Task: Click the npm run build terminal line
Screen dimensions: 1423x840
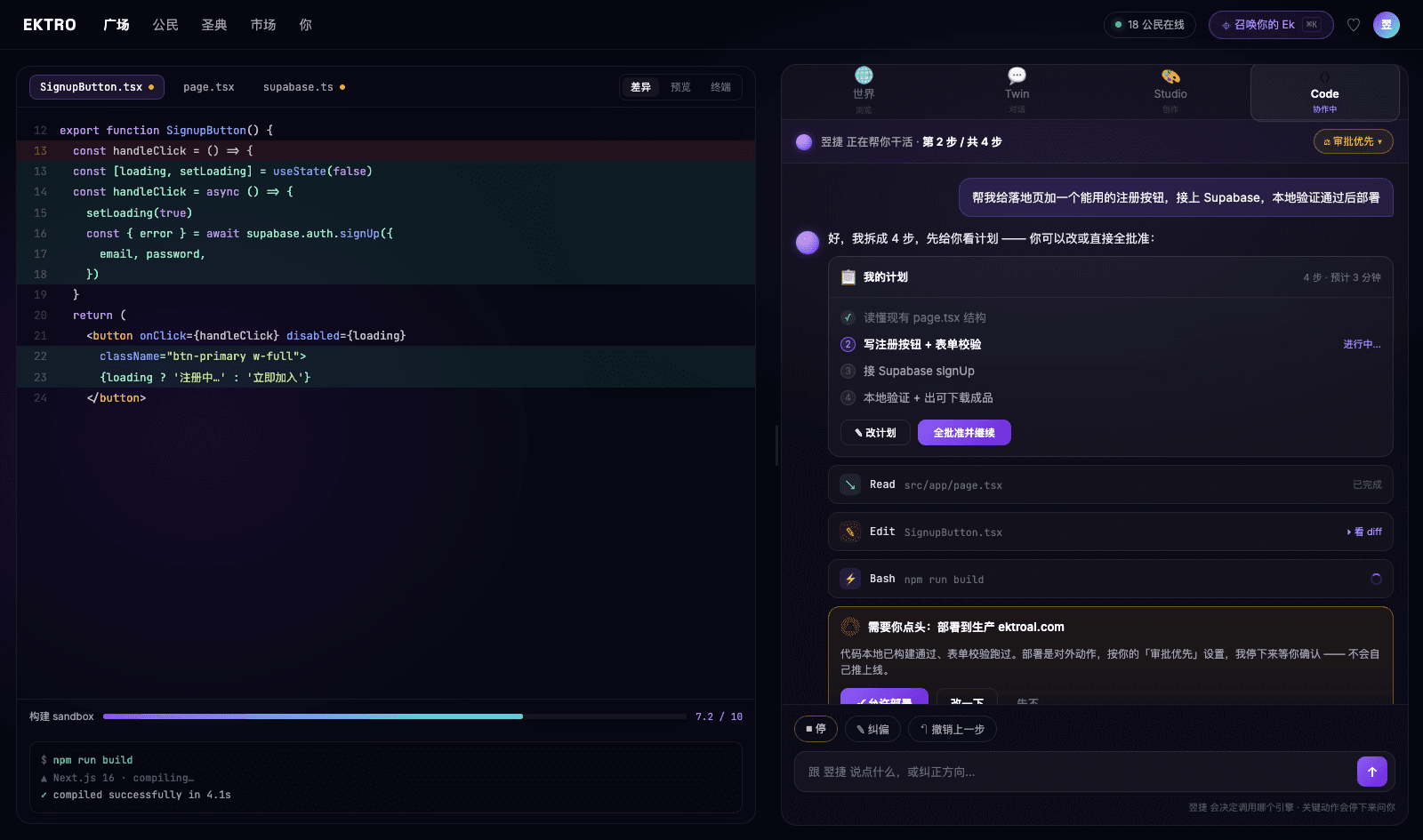Action: (86, 760)
